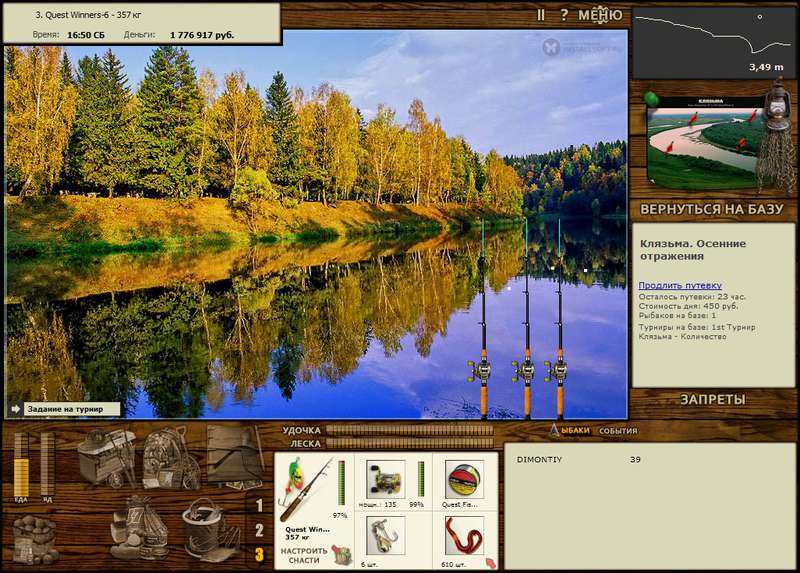Open the groundbait sack icon
800x573 pixels.
coord(35,539)
